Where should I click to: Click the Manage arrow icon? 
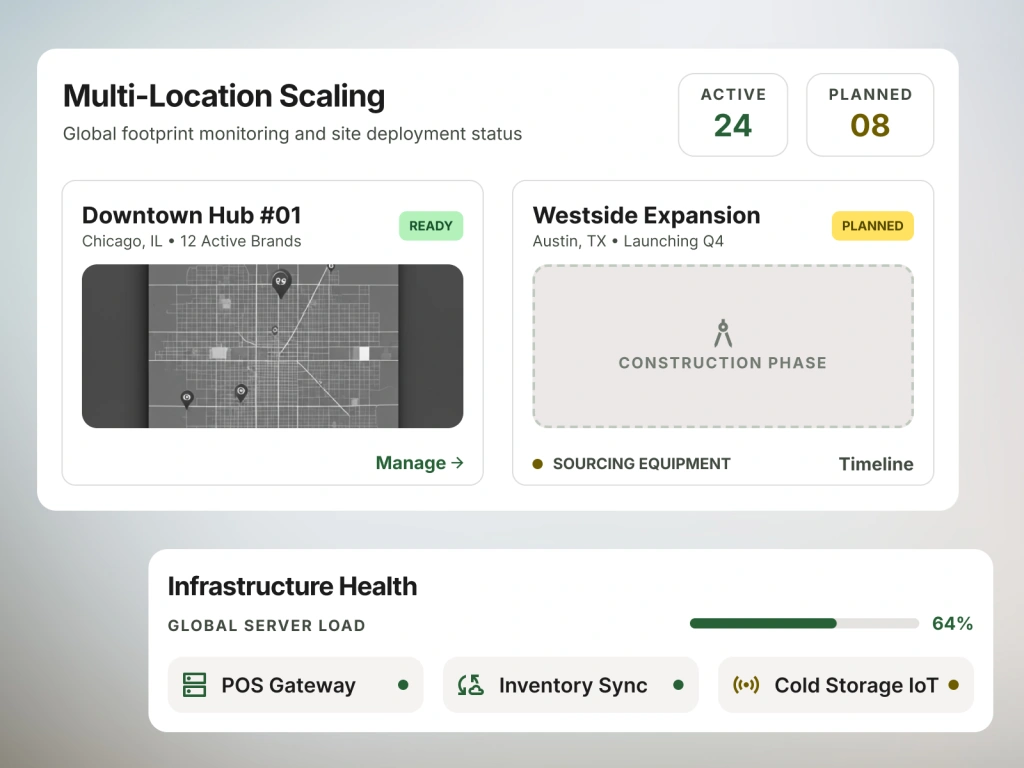457,462
